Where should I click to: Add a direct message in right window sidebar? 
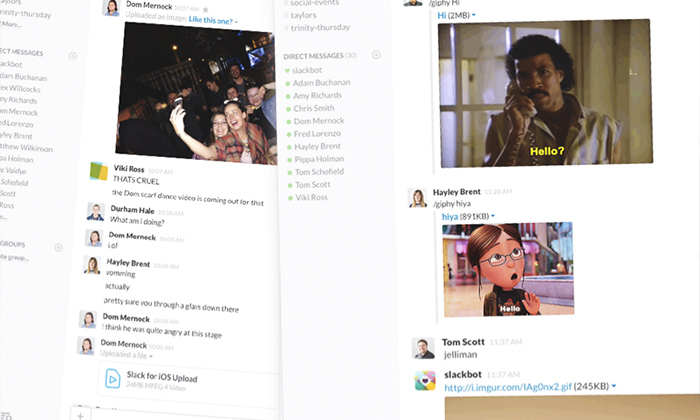click(376, 55)
